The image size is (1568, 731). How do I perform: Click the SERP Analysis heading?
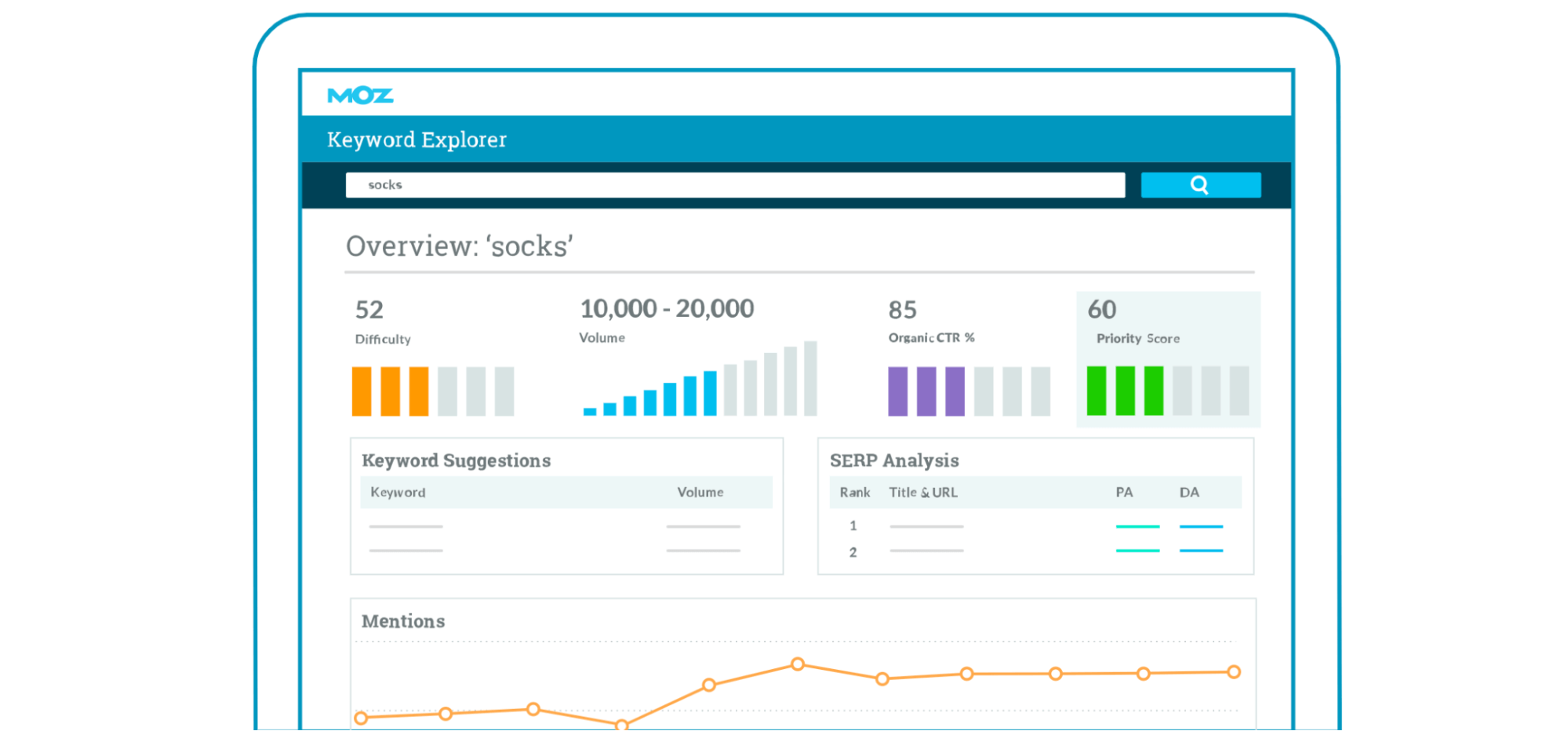point(894,460)
